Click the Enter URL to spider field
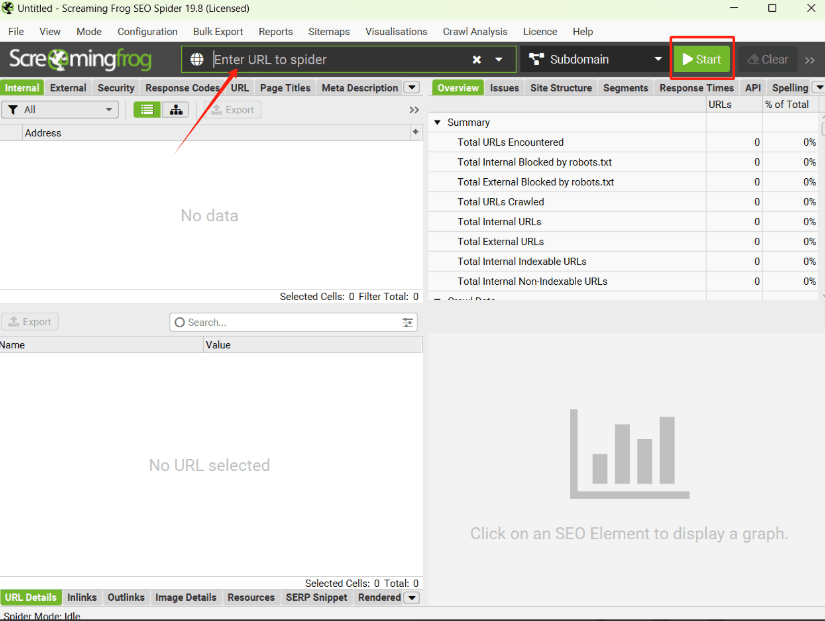This screenshot has height=621, width=825. coord(340,60)
